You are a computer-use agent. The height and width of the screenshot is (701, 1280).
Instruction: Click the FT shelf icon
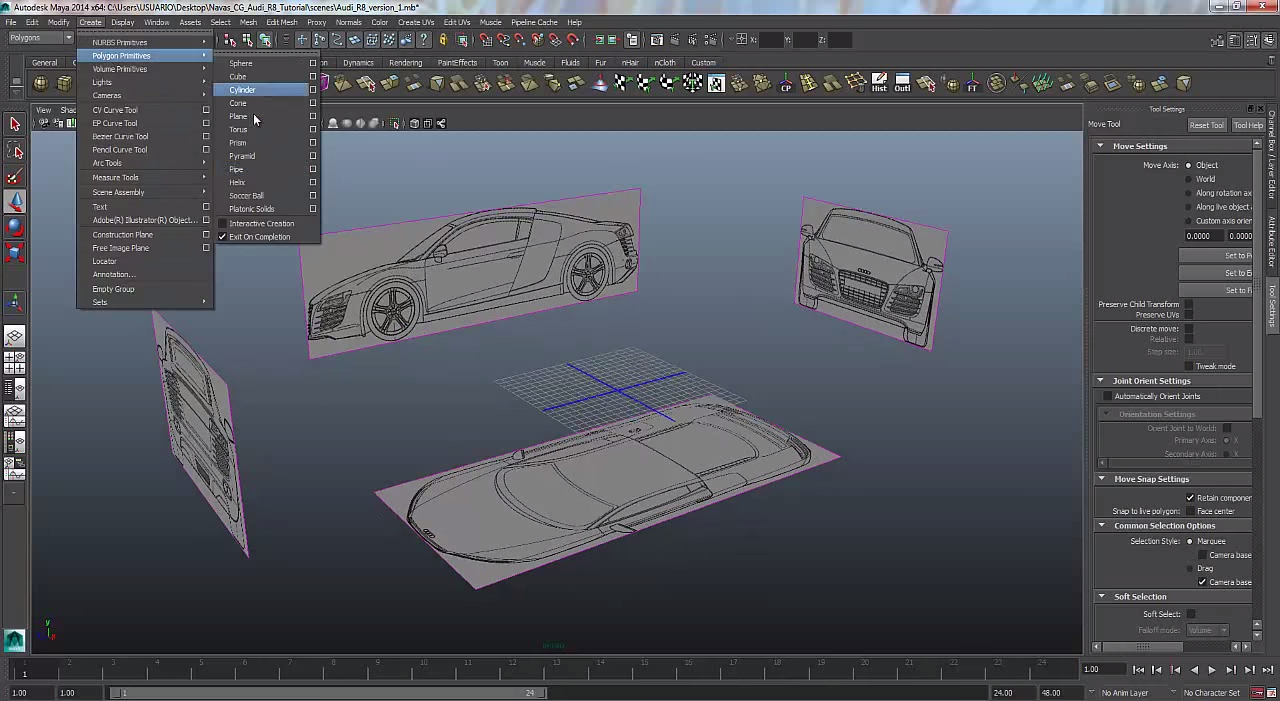click(971, 84)
